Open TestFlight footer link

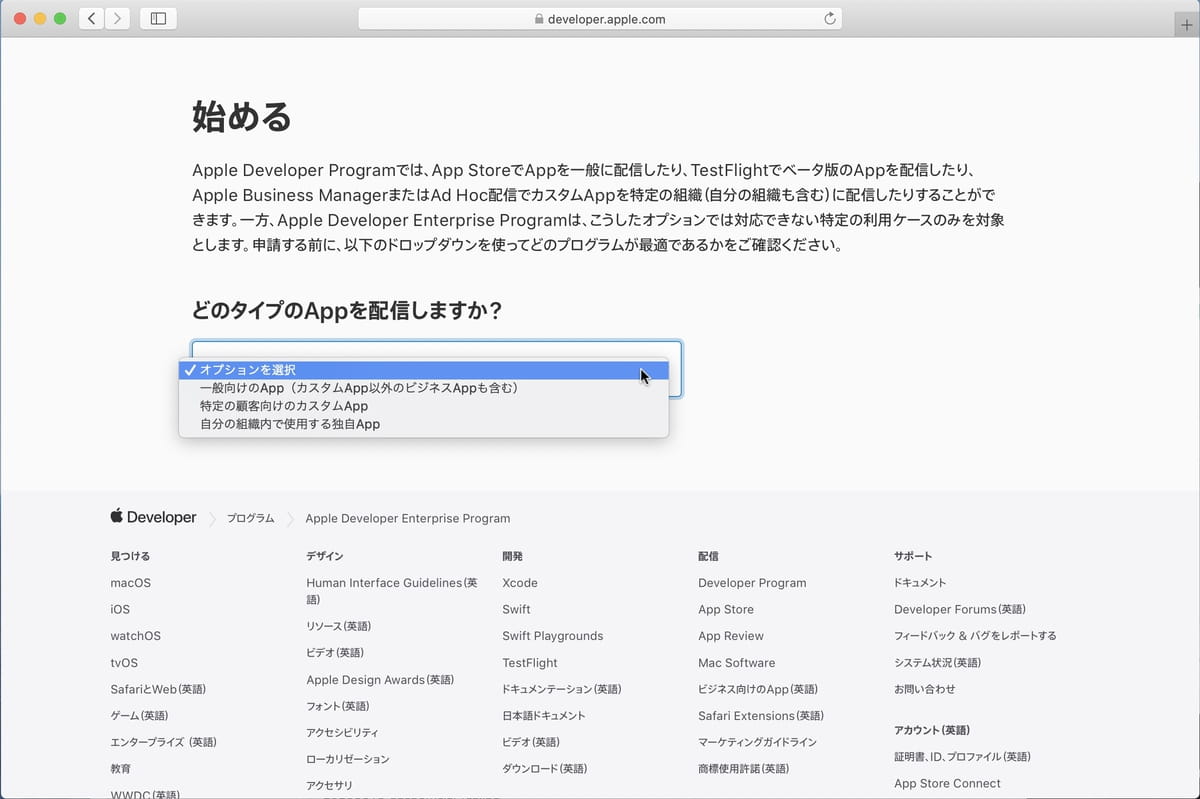pos(530,663)
